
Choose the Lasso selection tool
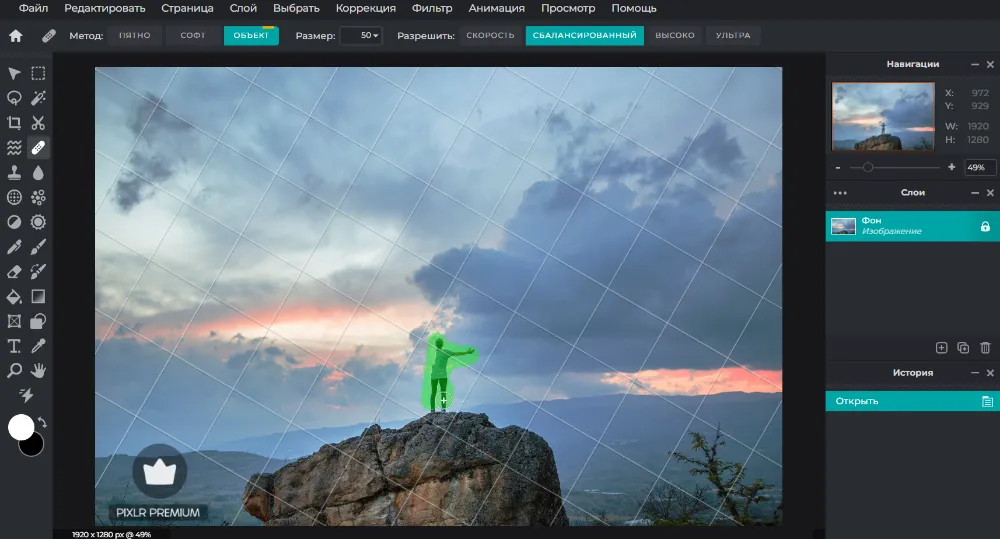[14, 98]
